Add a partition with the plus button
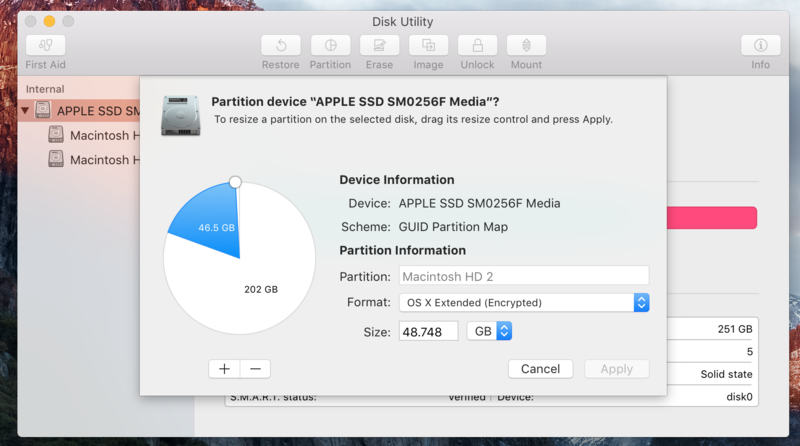800x446 pixels. [224, 369]
